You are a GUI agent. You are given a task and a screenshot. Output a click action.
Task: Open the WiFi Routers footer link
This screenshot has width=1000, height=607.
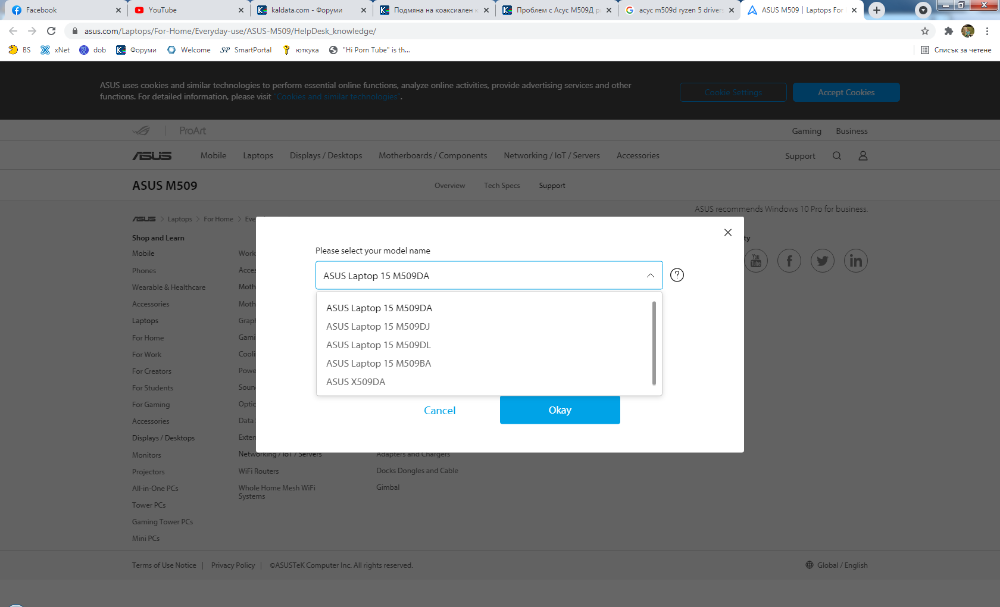click(258, 471)
